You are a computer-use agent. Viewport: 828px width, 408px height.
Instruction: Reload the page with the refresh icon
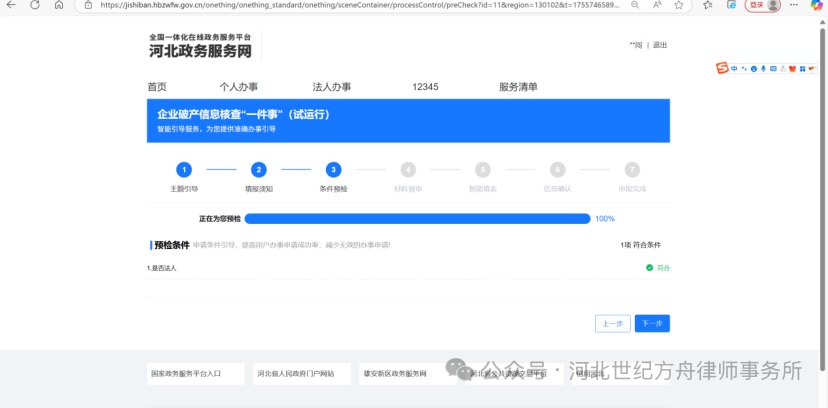(35, 5)
